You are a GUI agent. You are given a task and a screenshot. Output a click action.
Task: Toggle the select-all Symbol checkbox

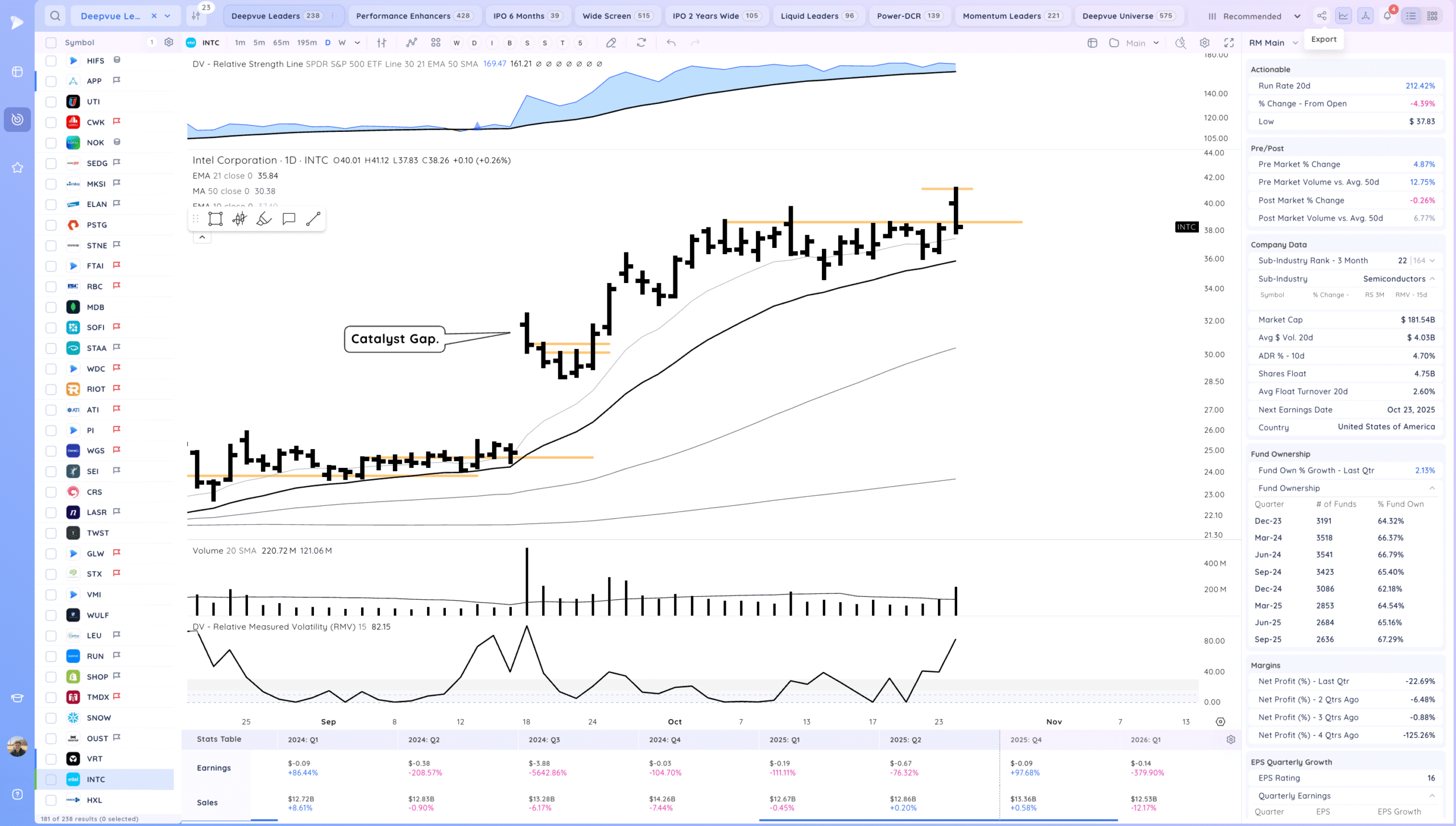[51, 43]
